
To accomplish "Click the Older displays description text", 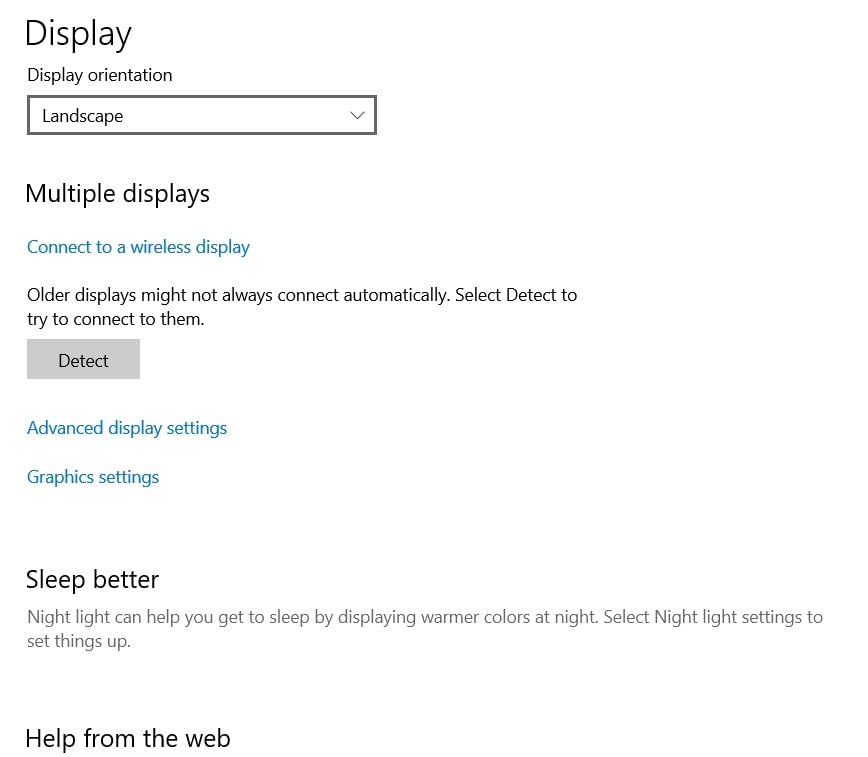I will [x=302, y=307].
